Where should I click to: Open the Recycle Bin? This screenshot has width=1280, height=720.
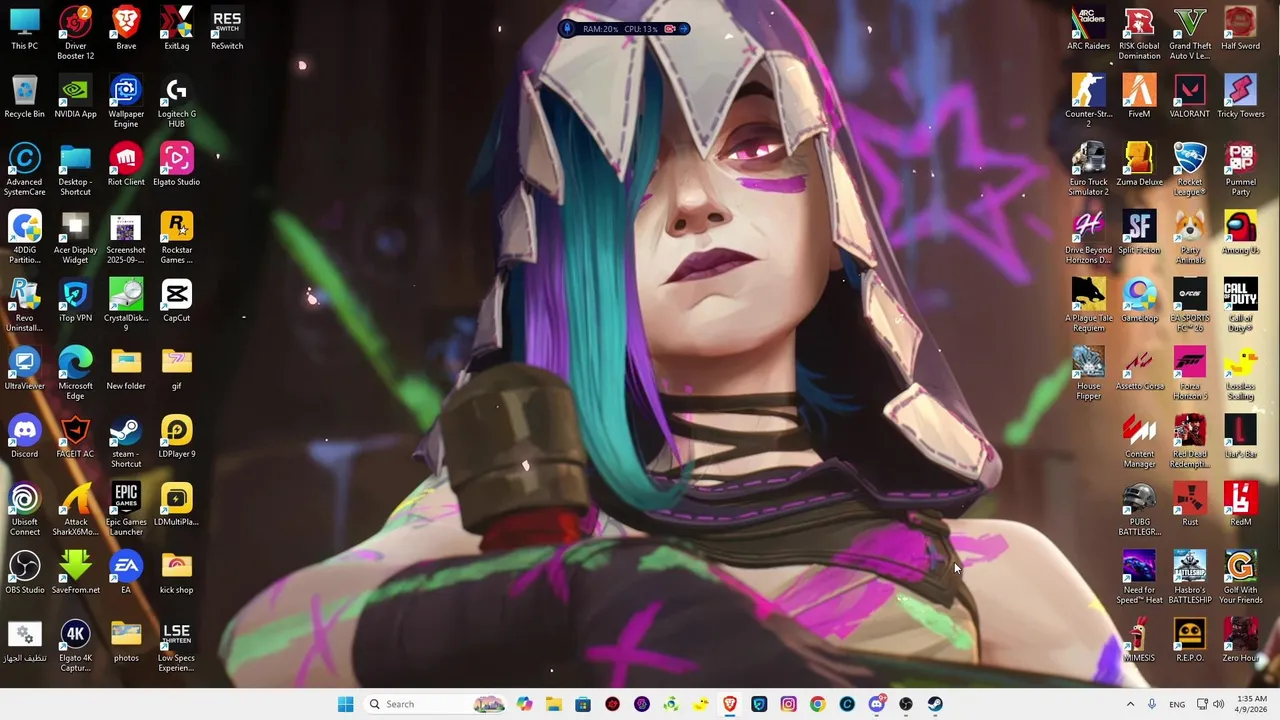(x=25, y=97)
